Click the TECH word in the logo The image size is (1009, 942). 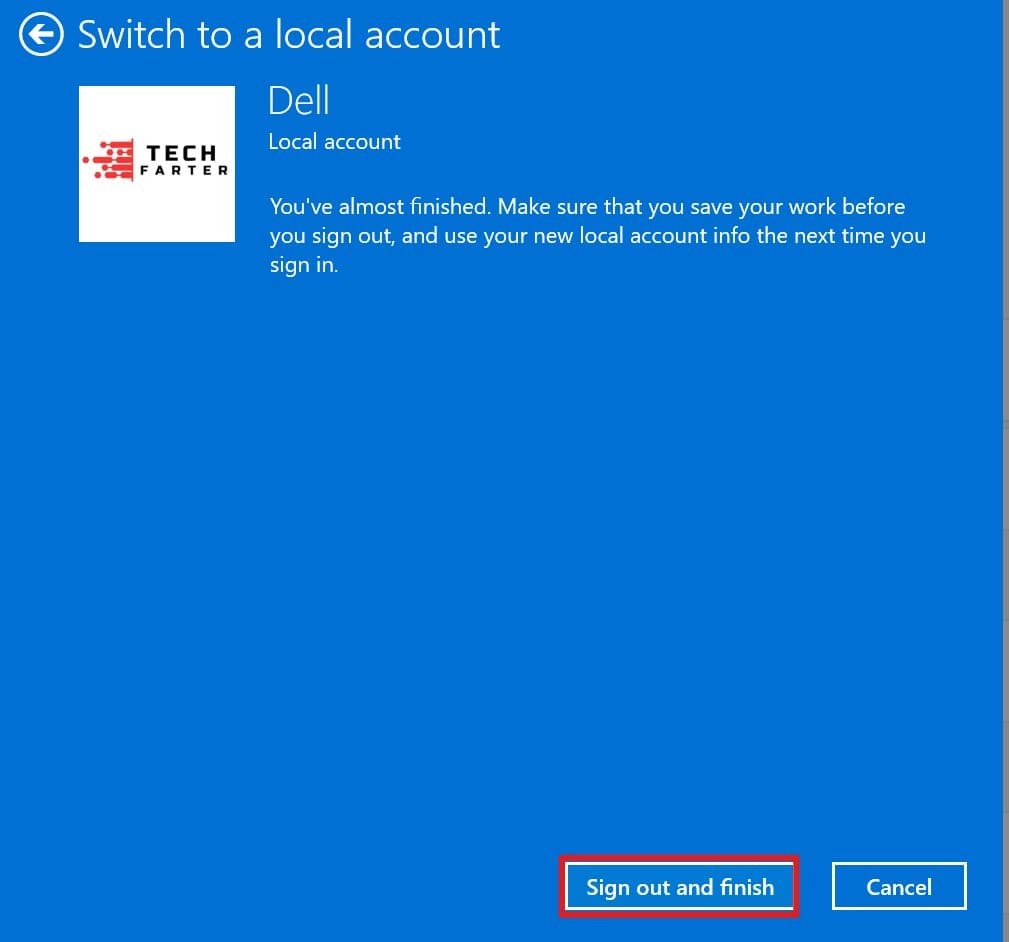[181, 153]
